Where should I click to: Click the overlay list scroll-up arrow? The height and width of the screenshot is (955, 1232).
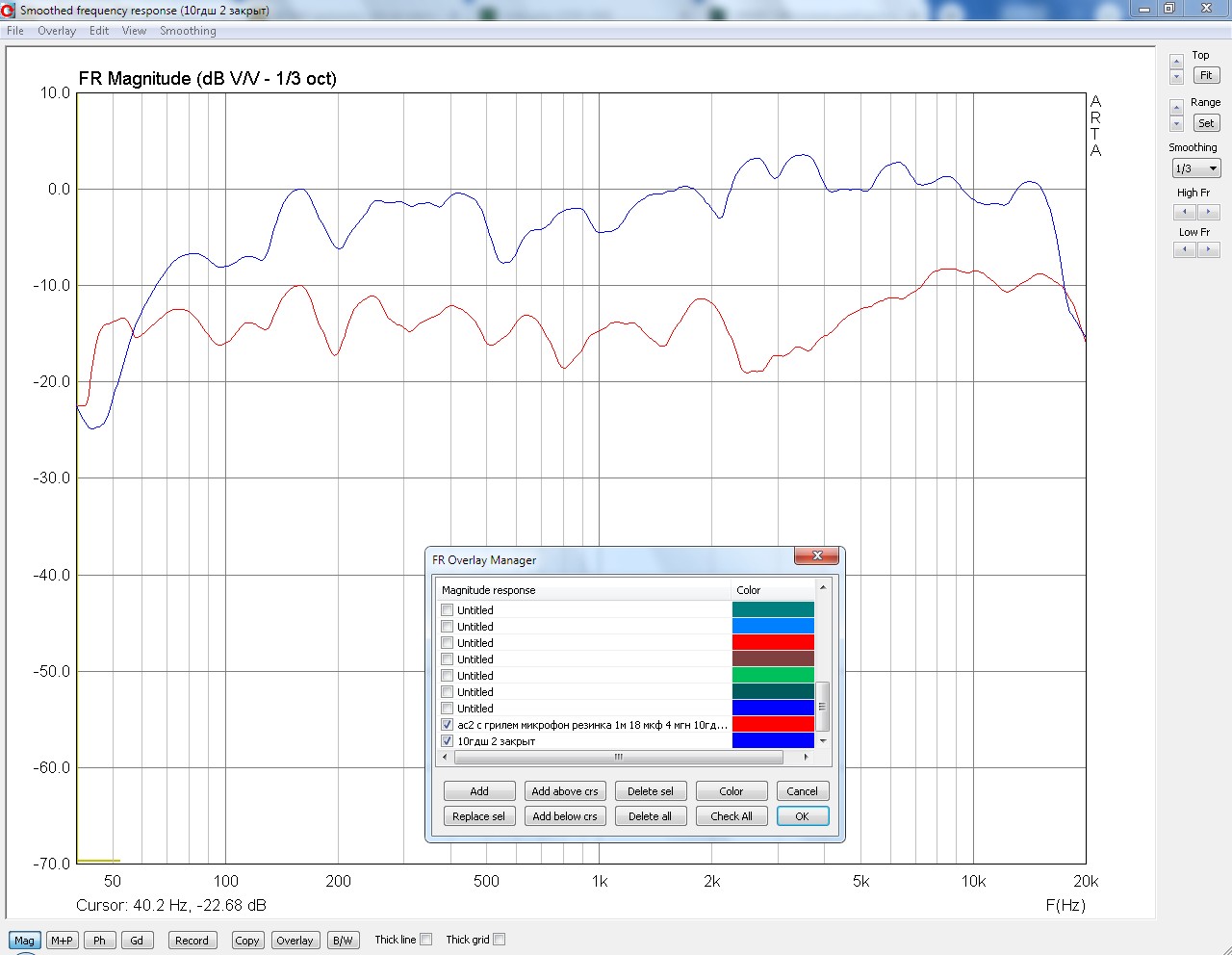click(823, 586)
